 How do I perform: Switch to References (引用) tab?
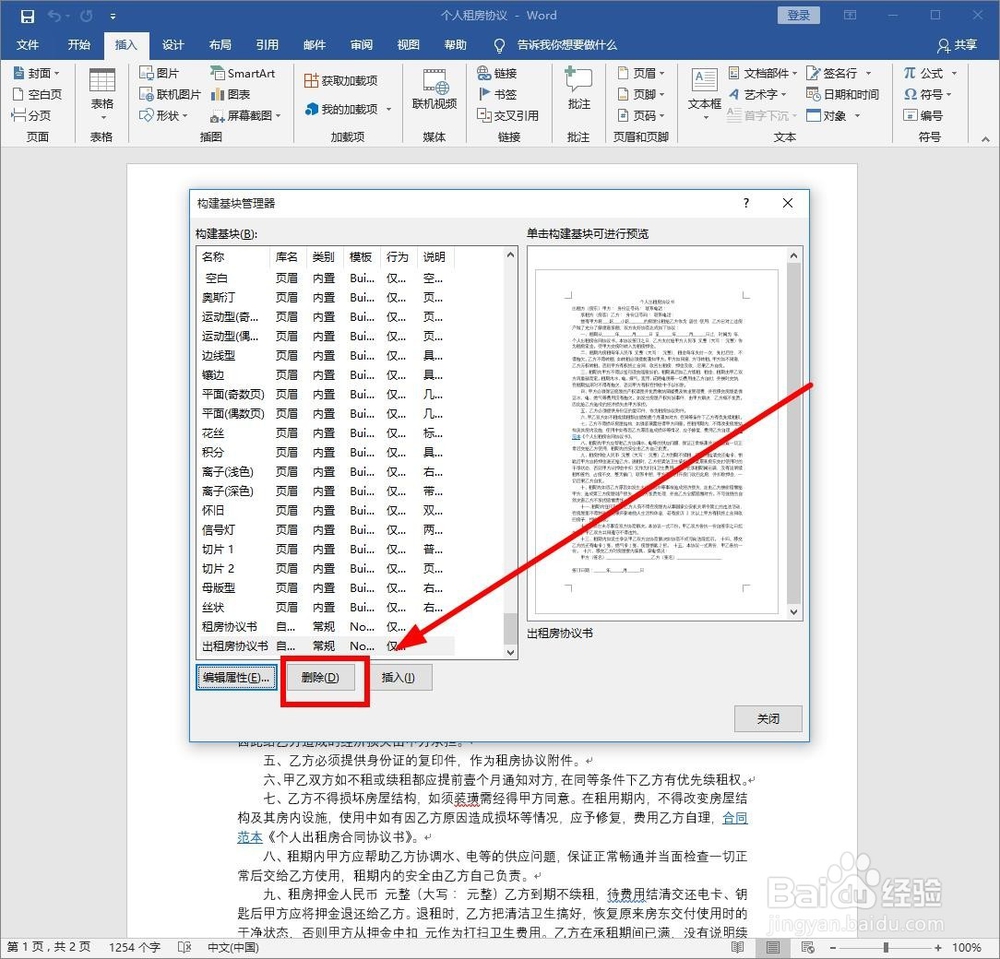tap(267, 45)
